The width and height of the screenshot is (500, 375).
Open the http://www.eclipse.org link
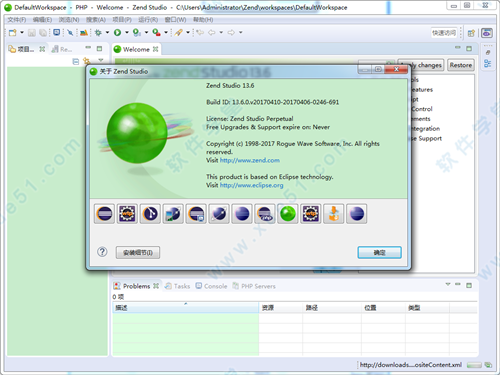point(252,185)
